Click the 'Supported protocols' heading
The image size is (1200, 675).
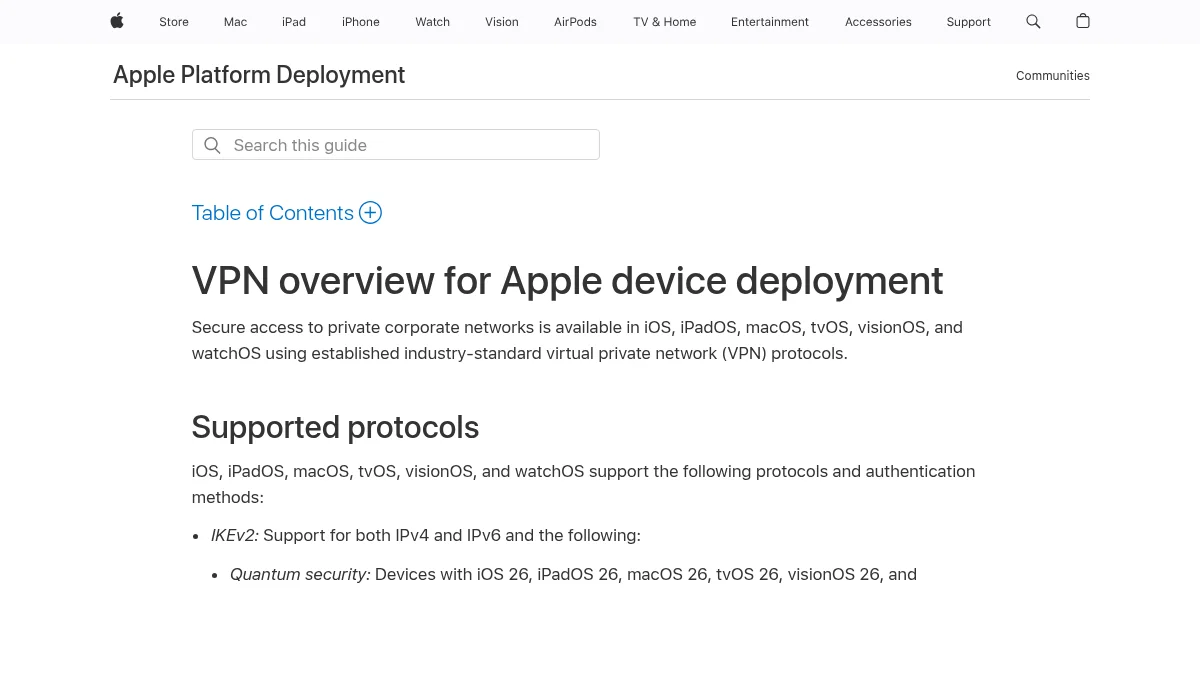tap(335, 427)
